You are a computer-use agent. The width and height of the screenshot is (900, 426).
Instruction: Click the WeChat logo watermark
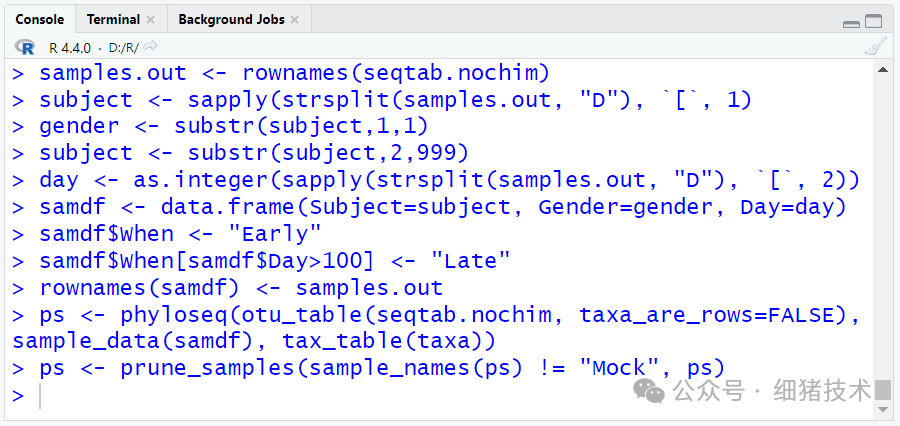pos(650,391)
